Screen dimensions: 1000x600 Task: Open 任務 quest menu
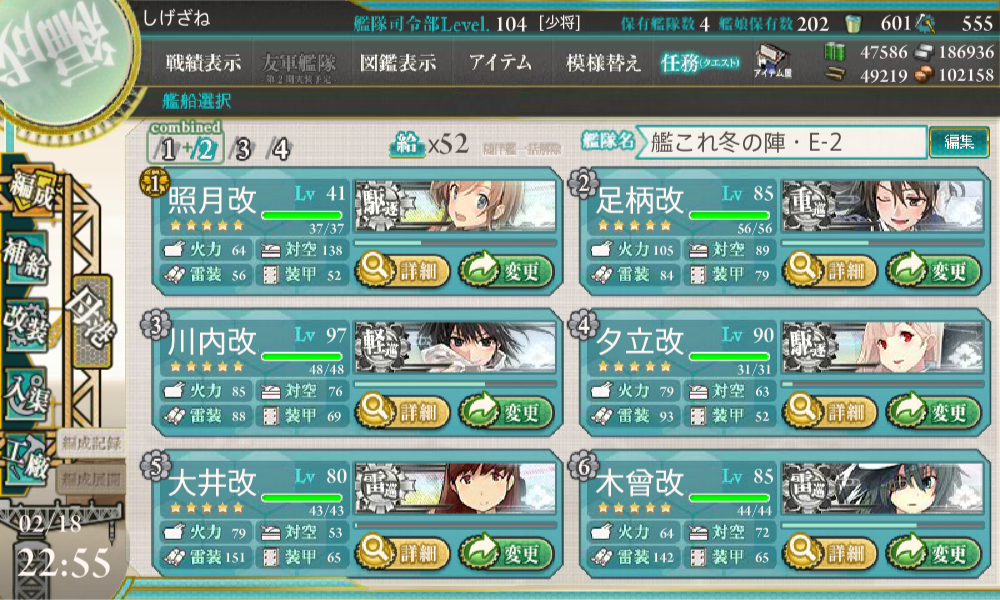(x=700, y=63)
